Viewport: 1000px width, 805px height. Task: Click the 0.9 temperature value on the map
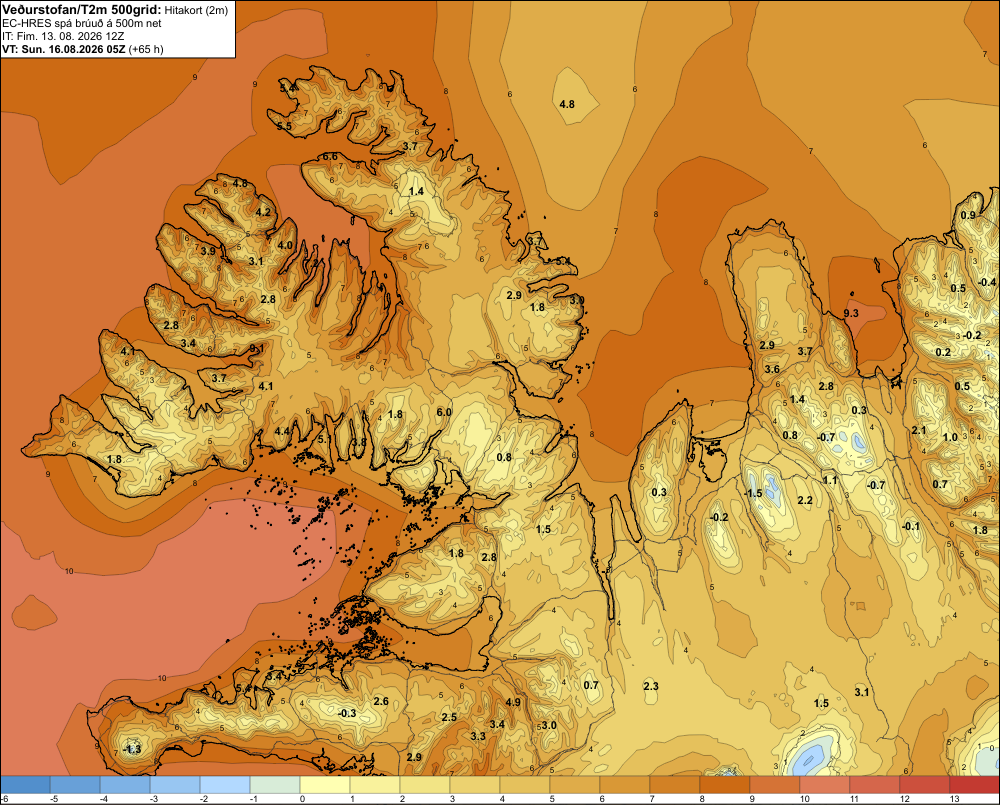968,215
